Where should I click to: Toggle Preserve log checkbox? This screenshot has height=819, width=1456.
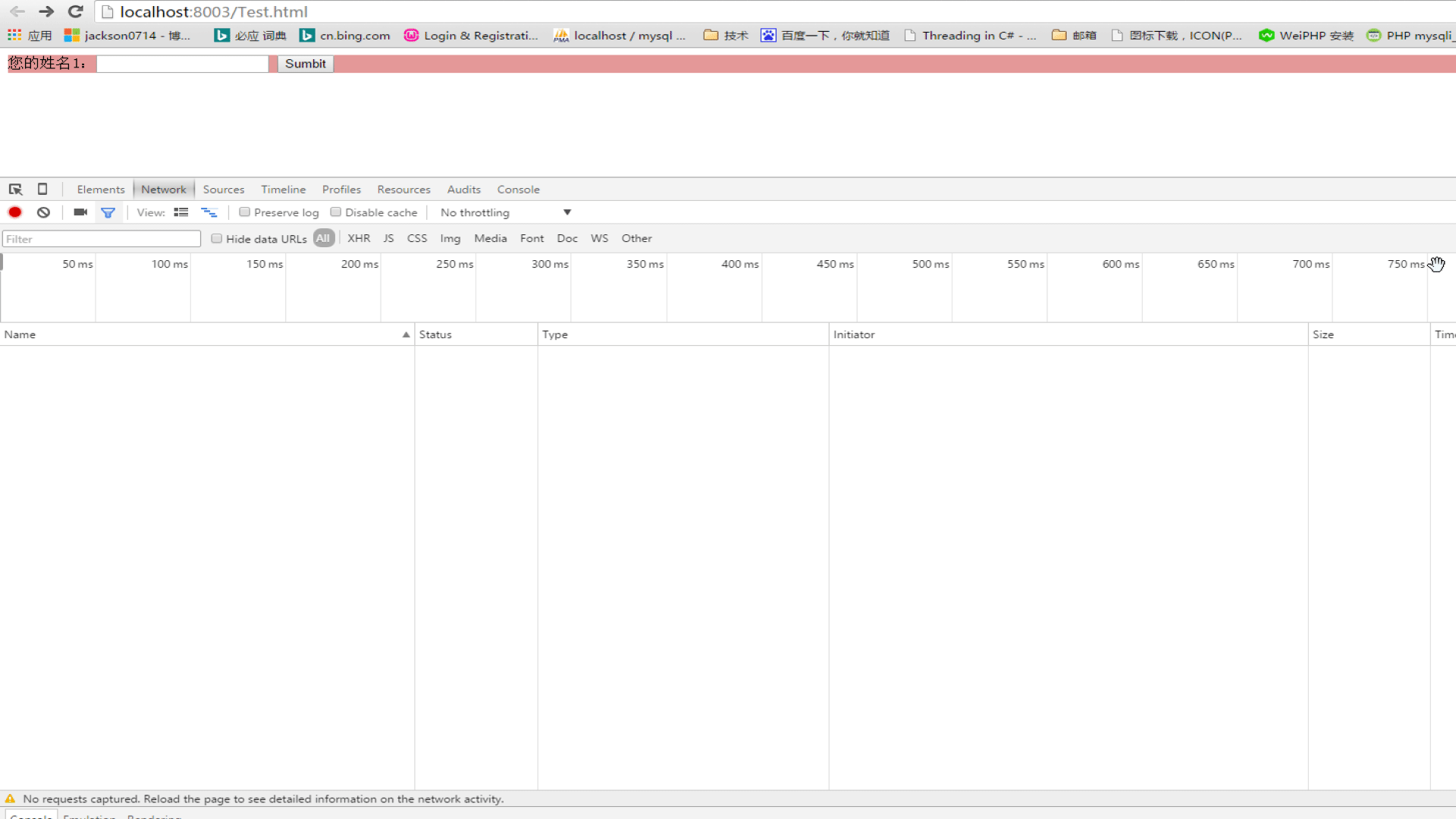tap(245, 212)
